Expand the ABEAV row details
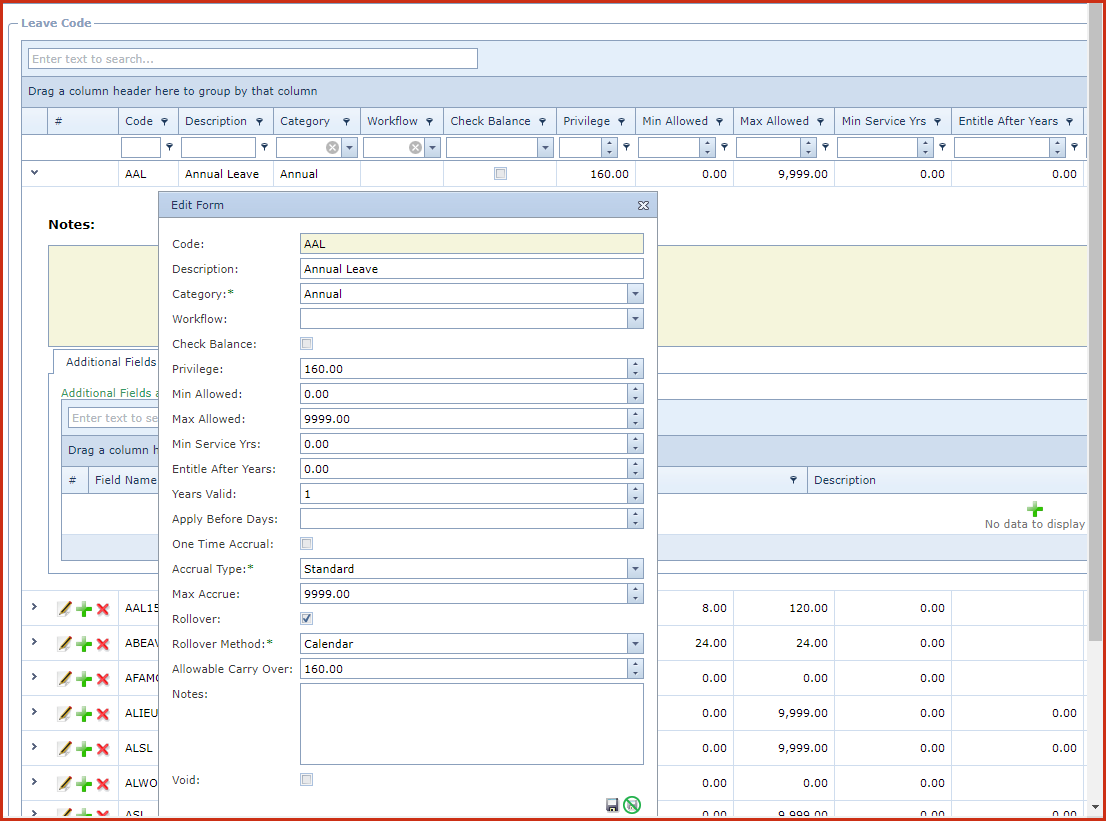The image size is (1106, 821). click(34, 642)
